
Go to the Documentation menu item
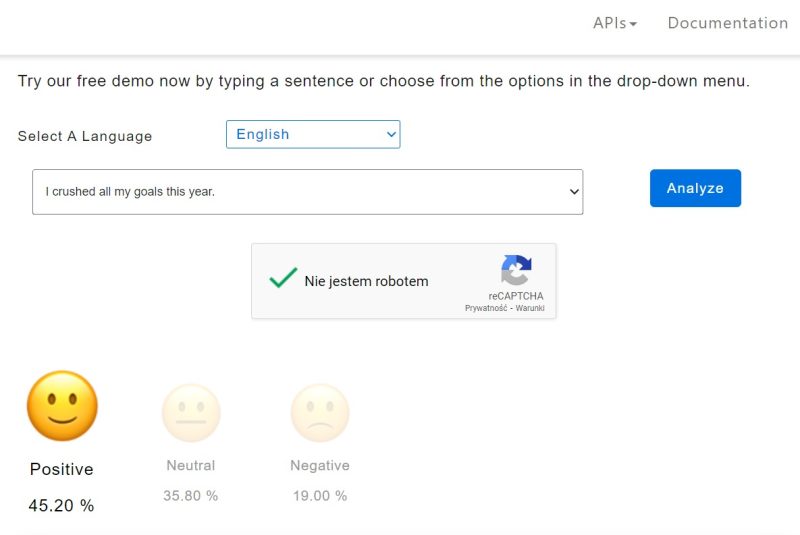pos(727,23)
